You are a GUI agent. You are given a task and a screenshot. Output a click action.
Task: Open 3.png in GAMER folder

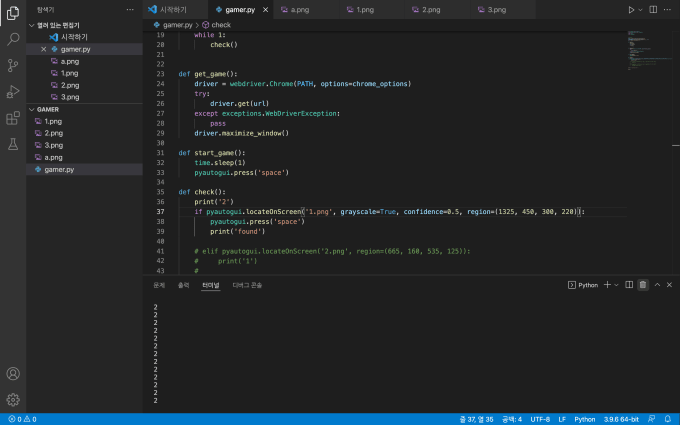tap(85, 145)
